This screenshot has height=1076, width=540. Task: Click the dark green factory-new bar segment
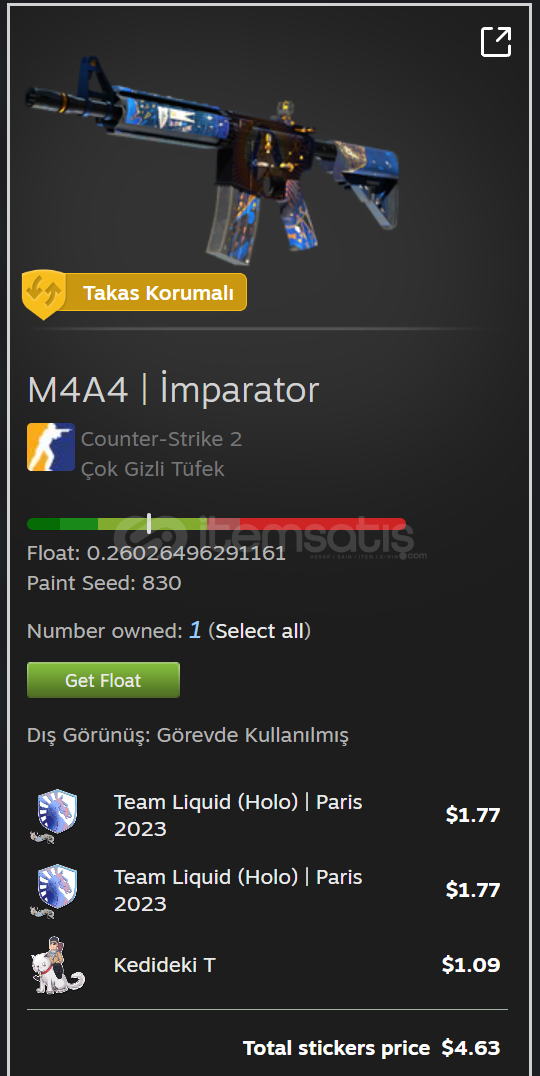tap(43, 524)
